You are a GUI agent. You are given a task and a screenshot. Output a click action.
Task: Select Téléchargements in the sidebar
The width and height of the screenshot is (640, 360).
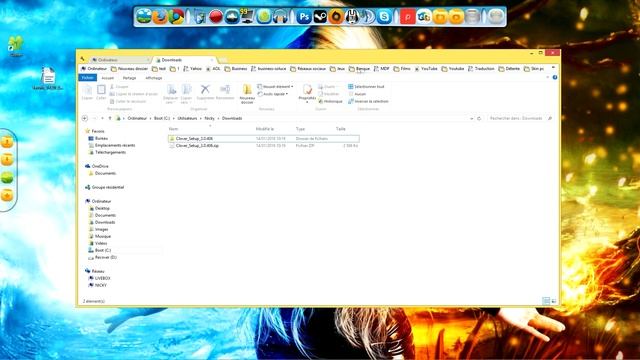(x=107, y=152)
